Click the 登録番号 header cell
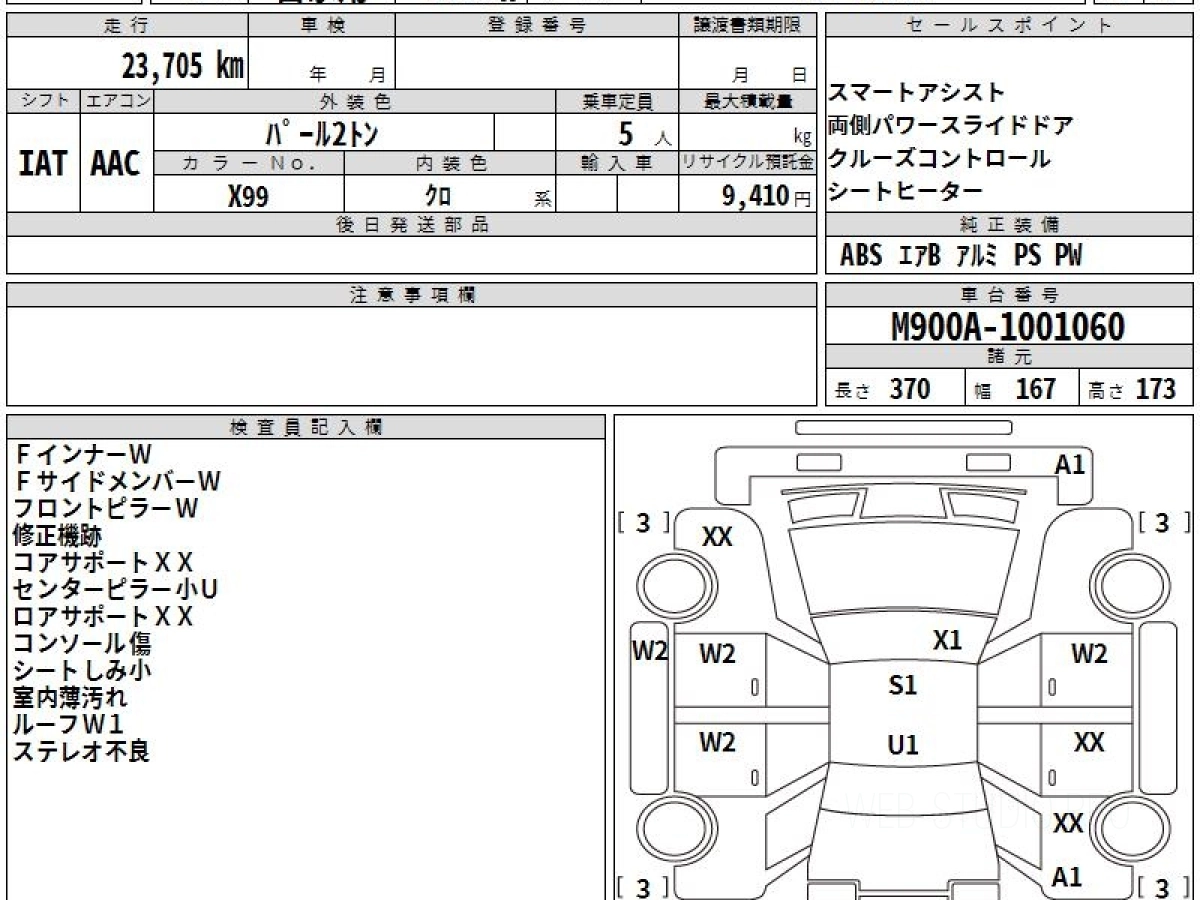 point(537,26)
